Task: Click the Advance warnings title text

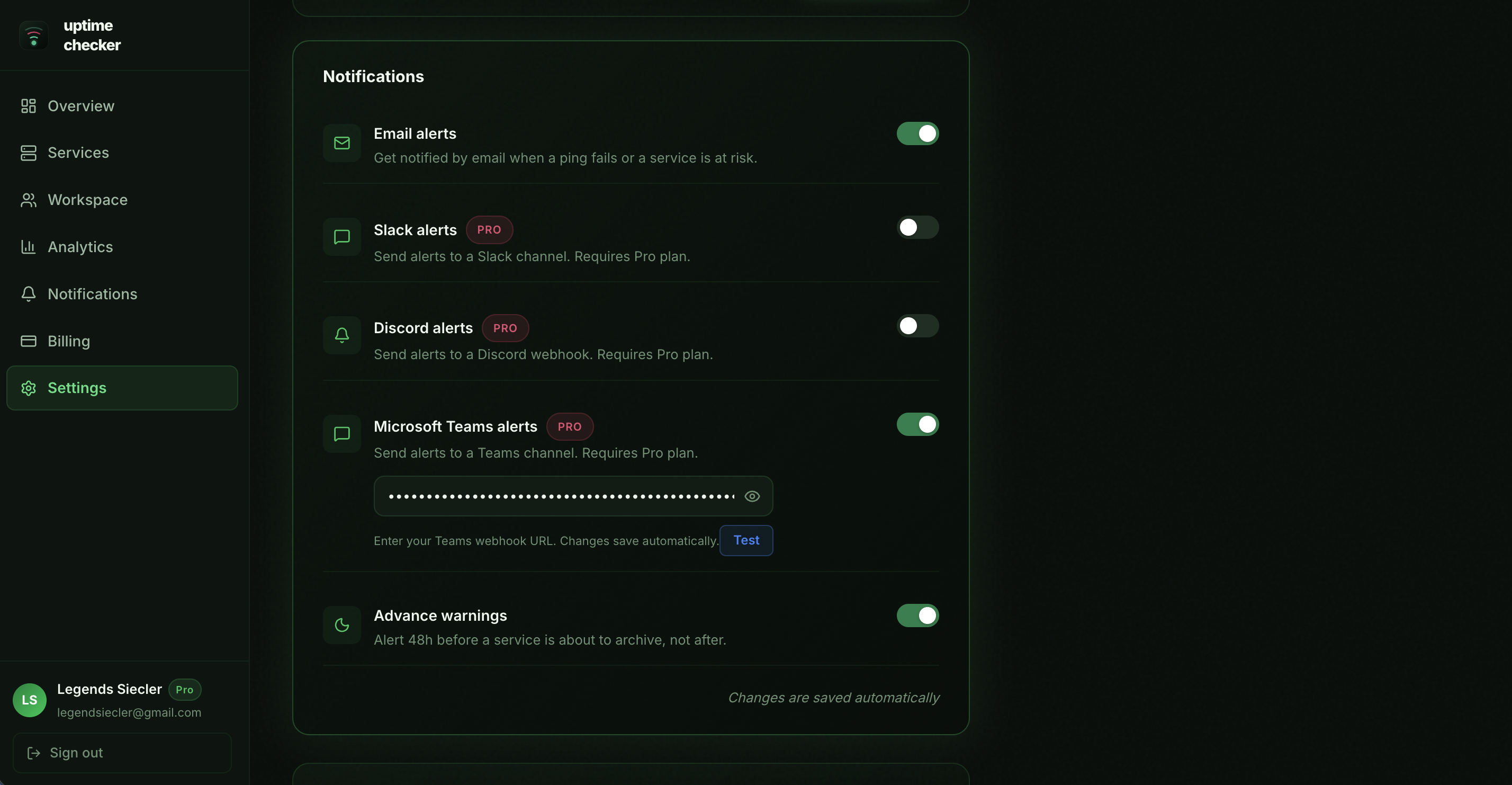Action: point(440,615)
